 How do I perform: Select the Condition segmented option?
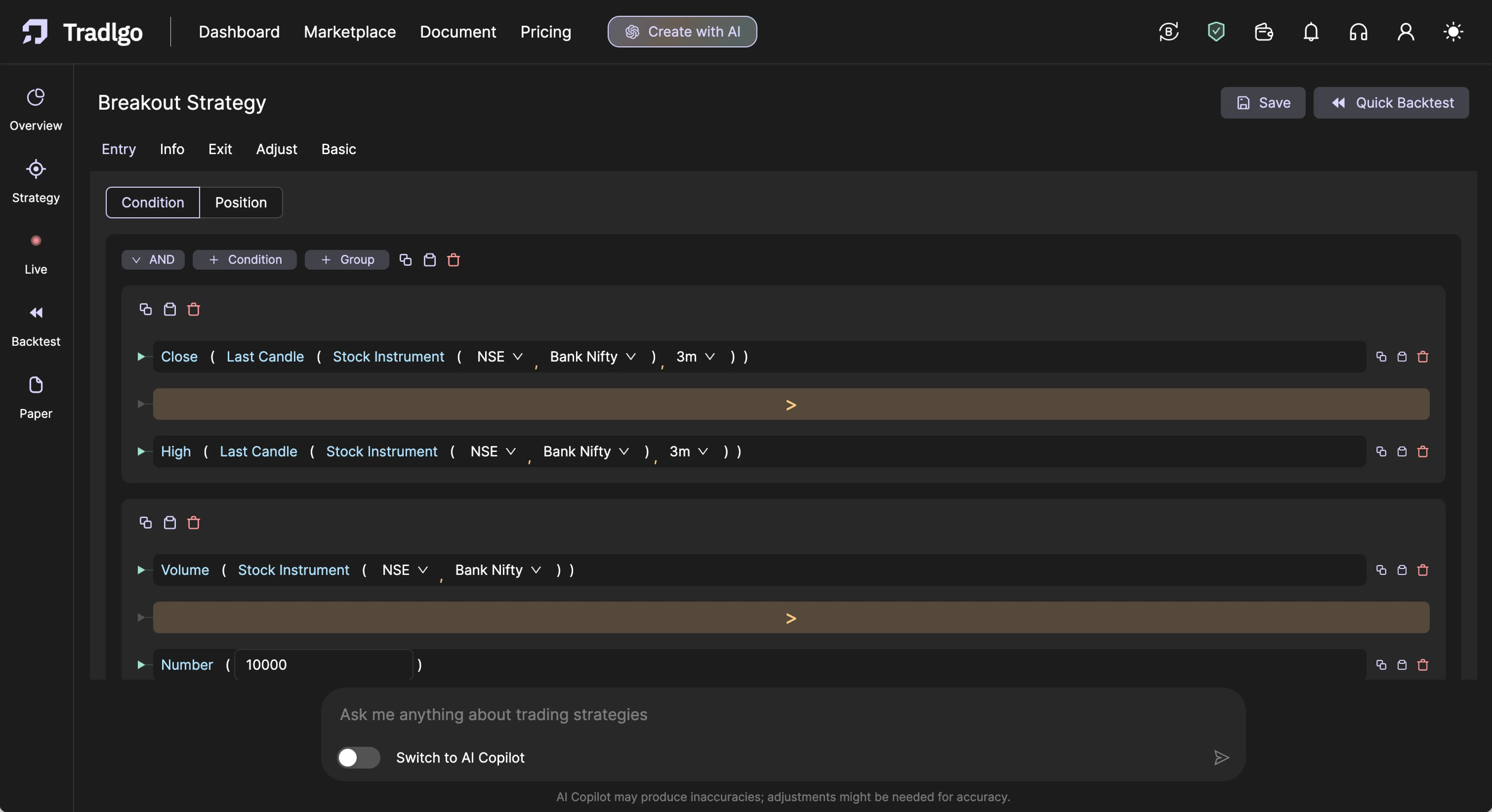[x=152, y=202]
